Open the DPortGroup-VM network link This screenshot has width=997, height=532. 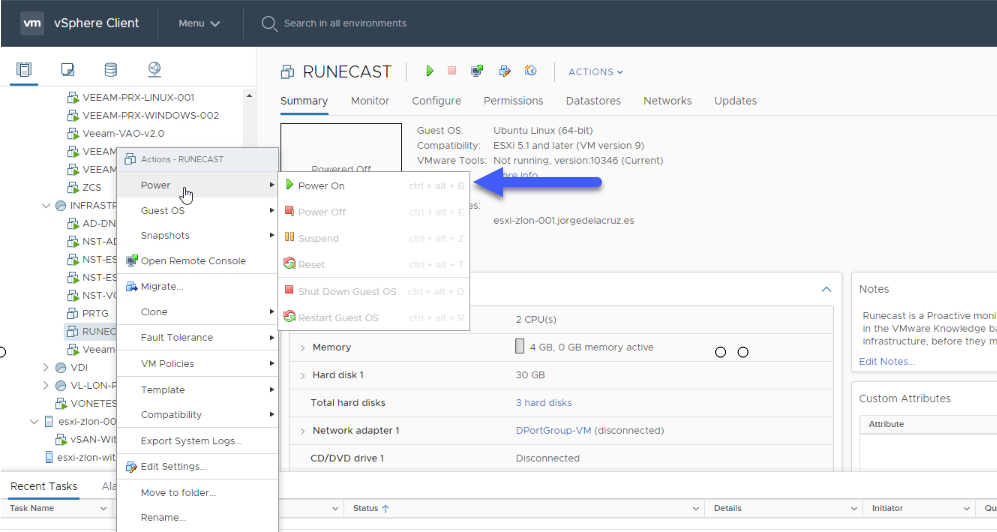coord(553,431)
